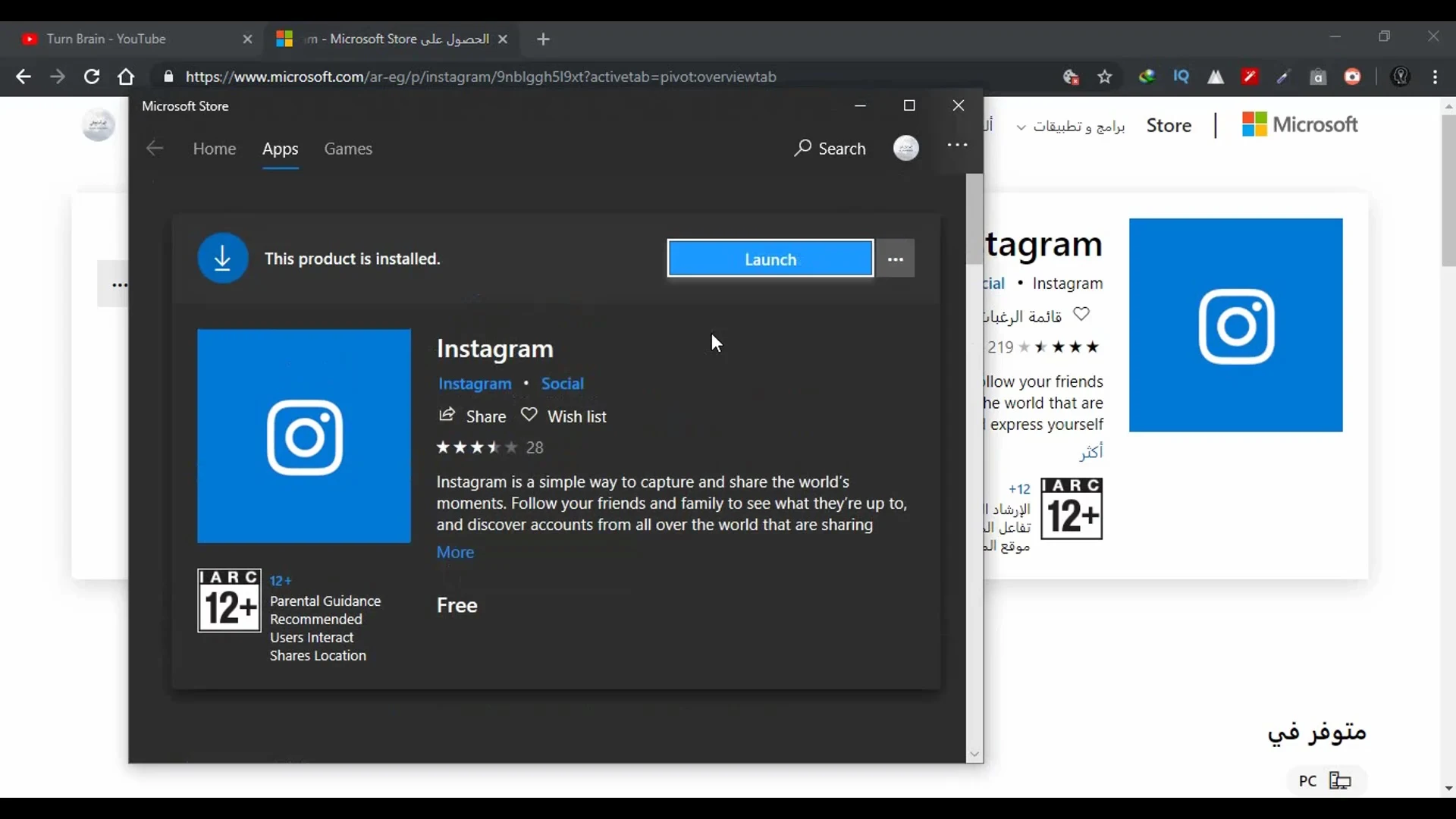
Task: Click the red pen extension icon
Action: 1250,77
